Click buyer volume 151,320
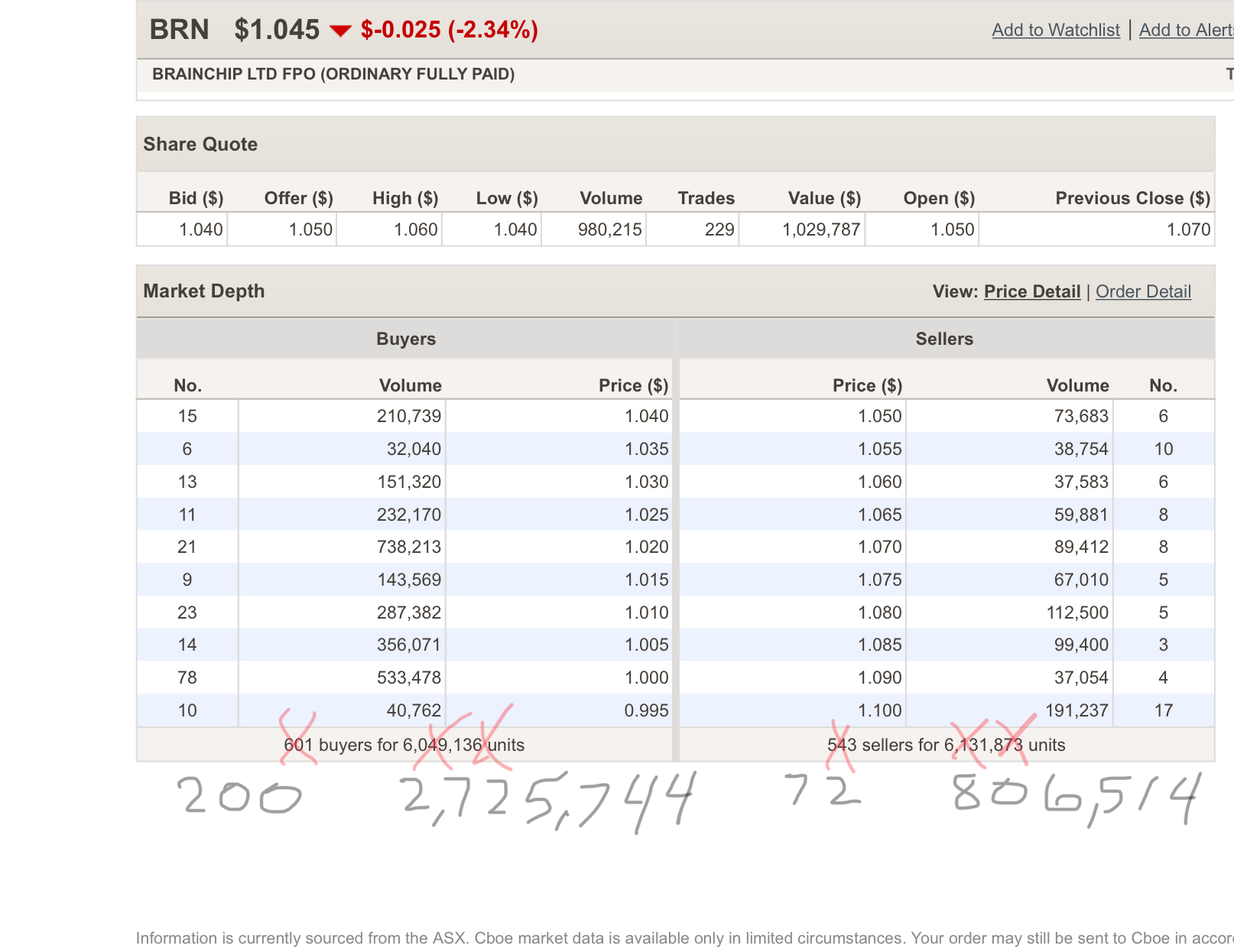The width and height of the screenshot is (1234, 952). coord(409,482)
